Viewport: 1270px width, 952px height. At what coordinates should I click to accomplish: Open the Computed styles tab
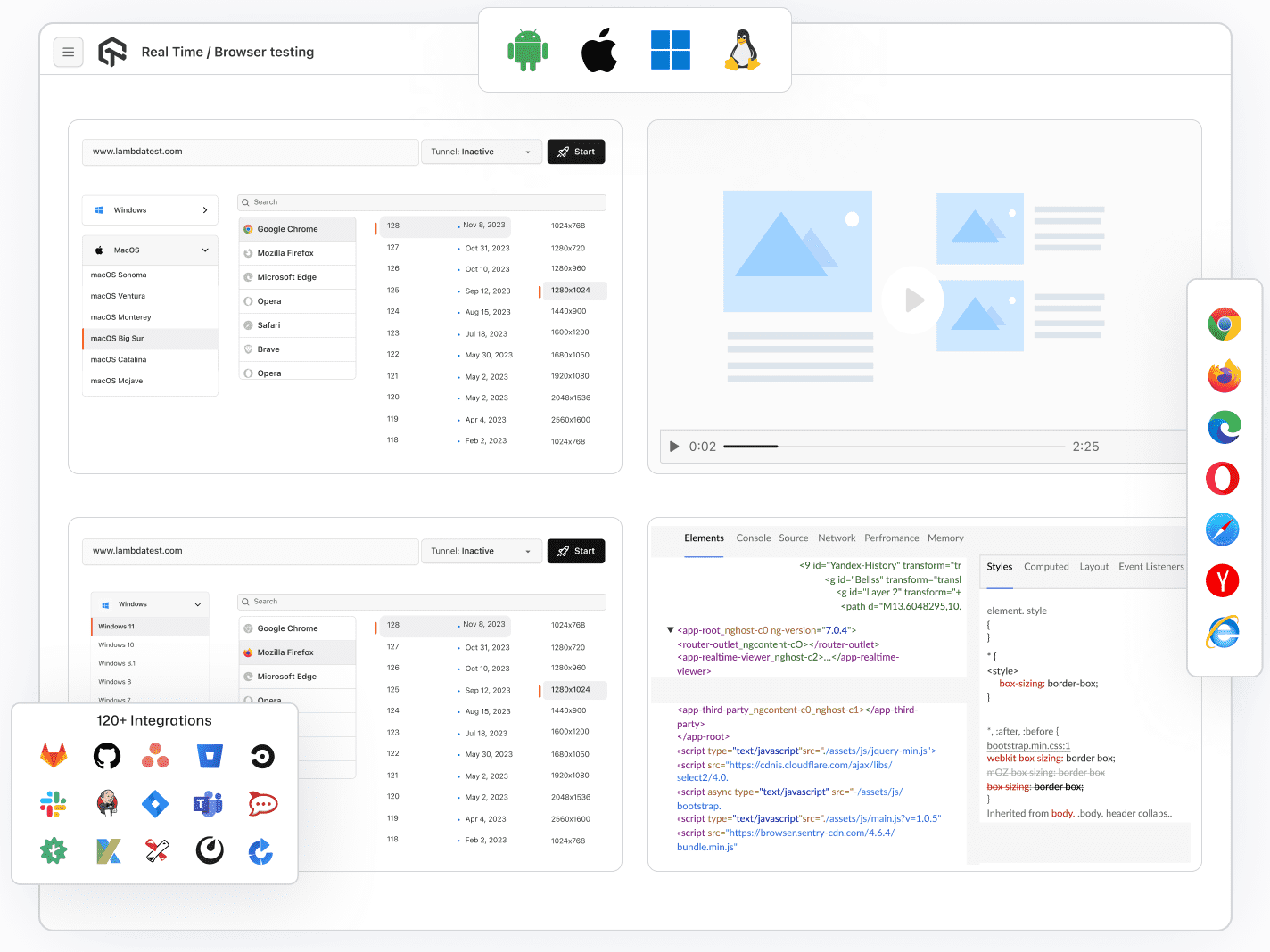pos(1045,567)
